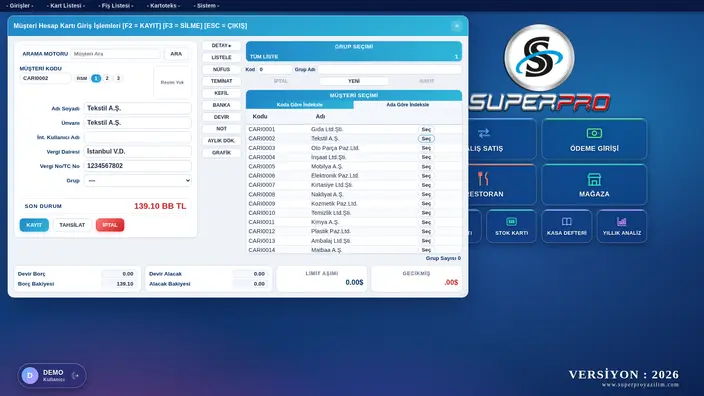This screenshot has height=396, width=704.
Task: Click the Kodu column header
Action: (x=260, y=116)
